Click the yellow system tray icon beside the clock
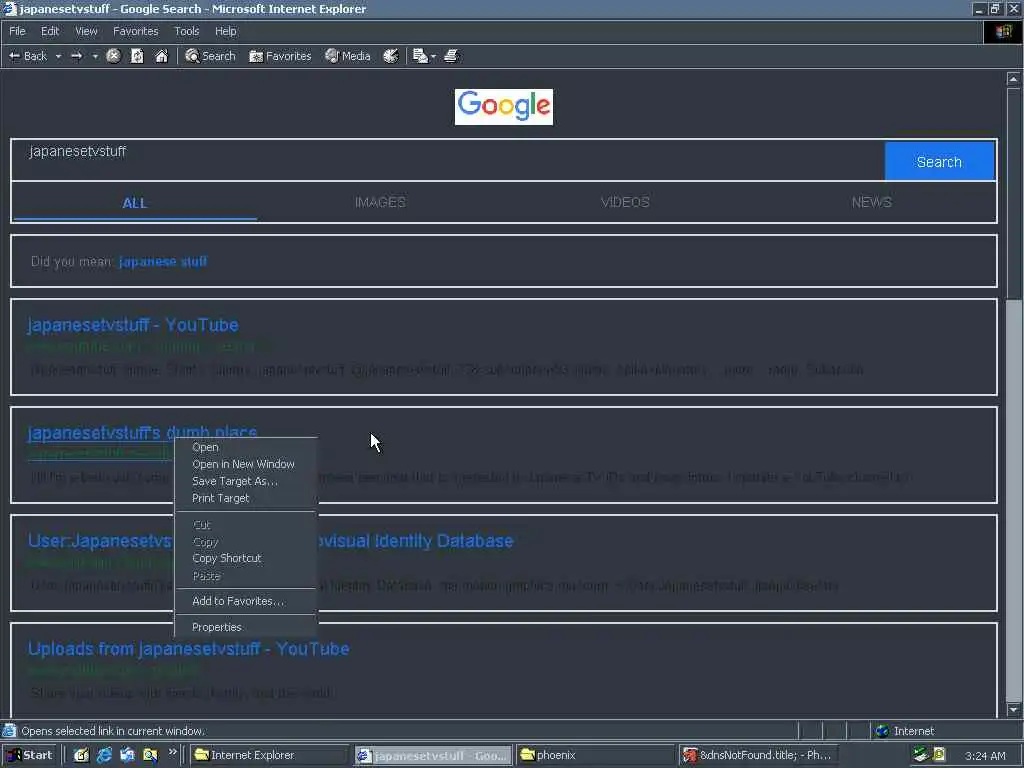Viewport: 1024px width, 768px height. (x=939, y=755)
